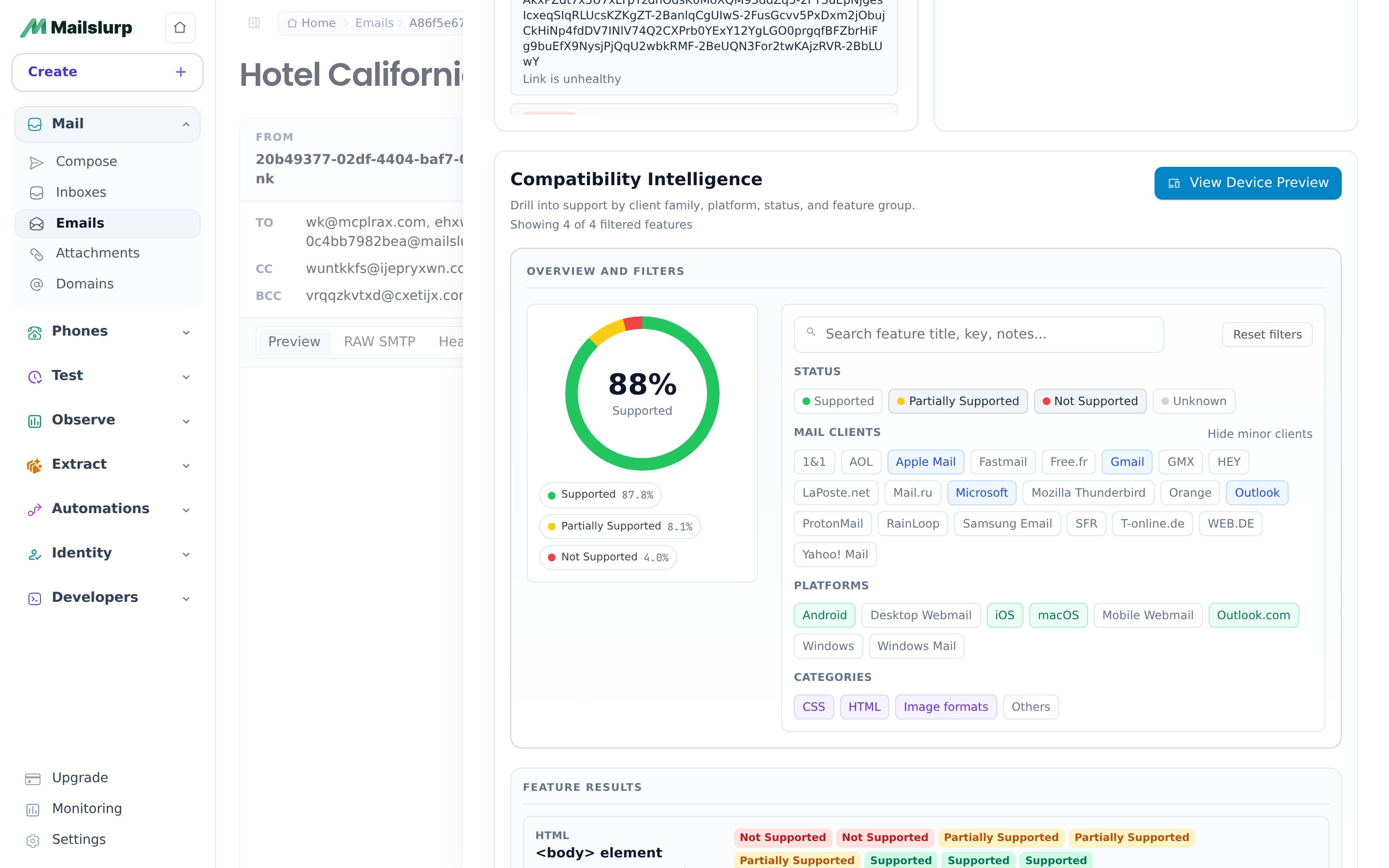Click the View Device Preview button
Image resolution: width=1389 pixels, height=868 pixels.
[1247, 183]
